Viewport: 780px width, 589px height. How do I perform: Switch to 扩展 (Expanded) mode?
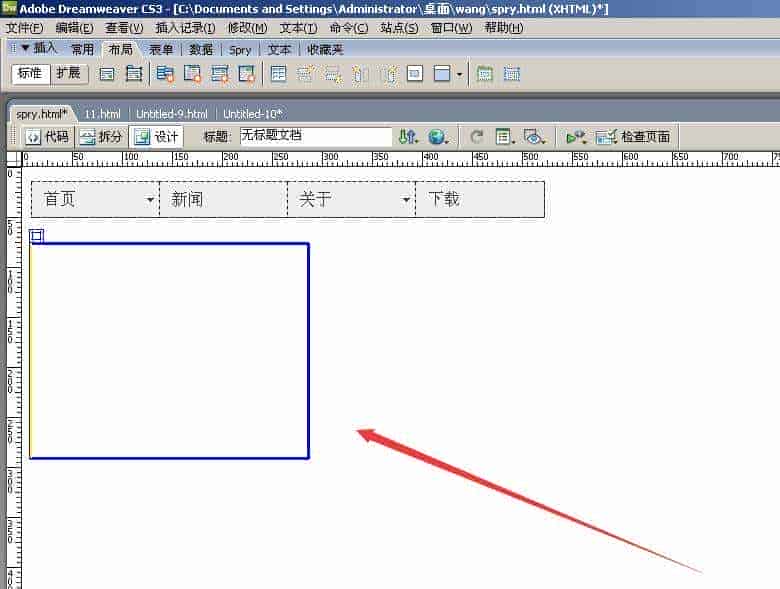(69, 74)
